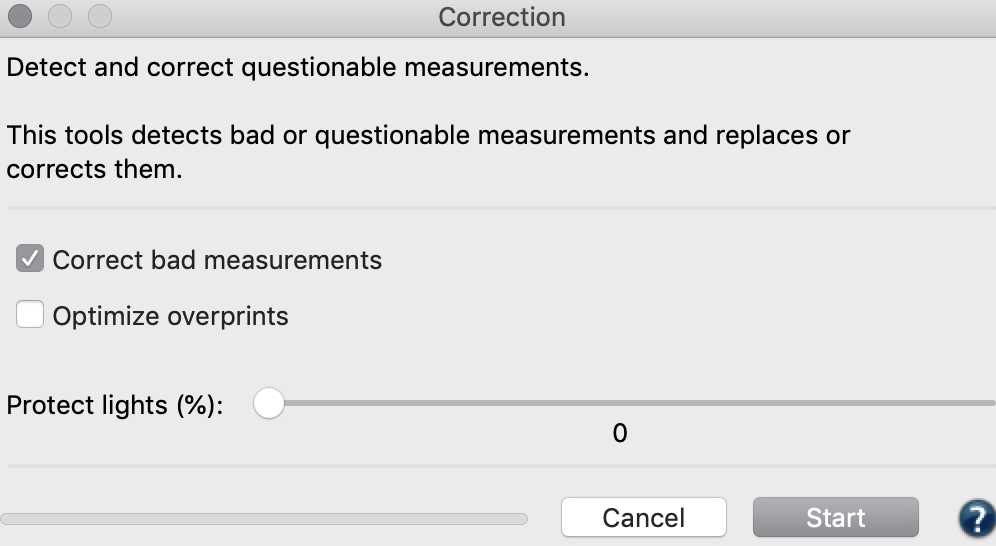Disable the Correct bad measurements checkbox
The image size is (996, 546).
30,260
